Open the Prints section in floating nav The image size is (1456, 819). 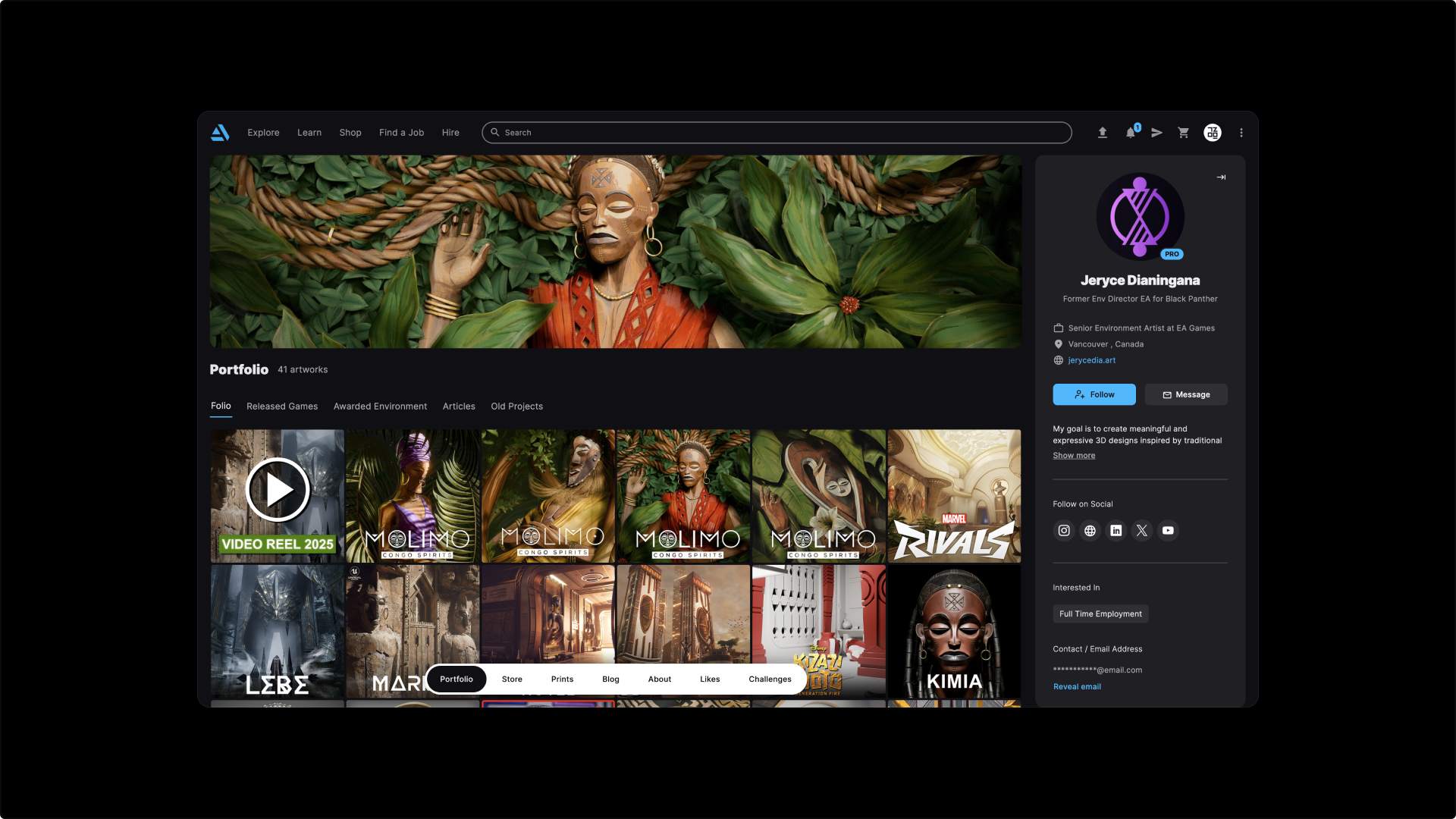pos(562,679)
